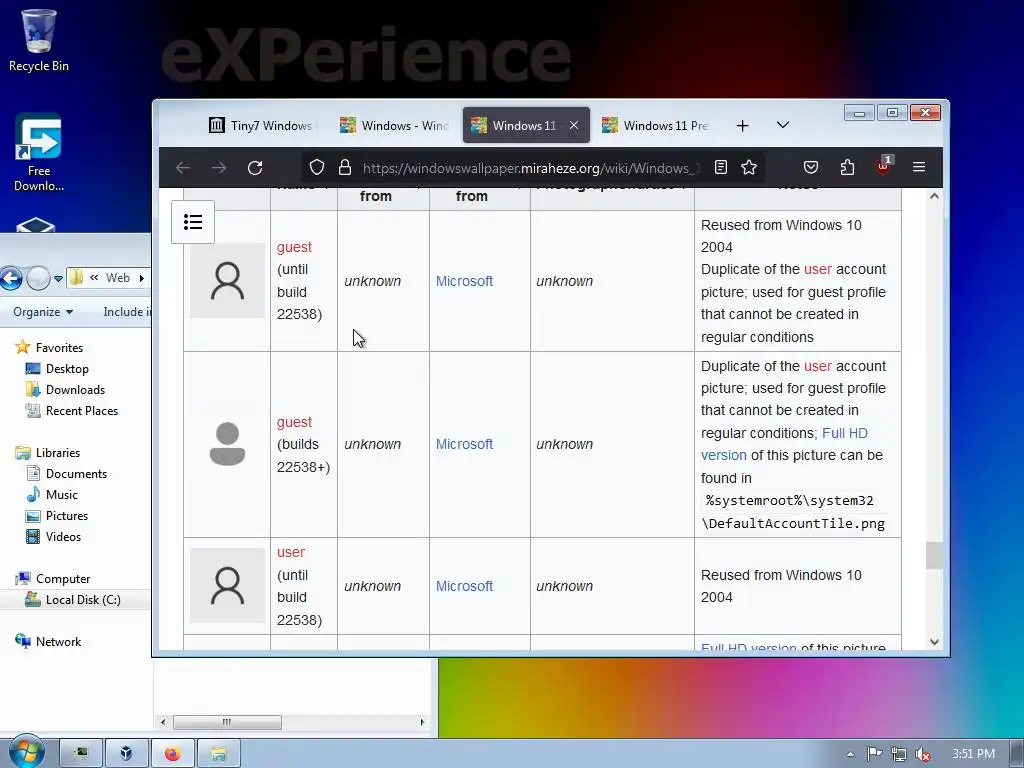Viewport: 1024px width, 768px height.
Task: Switch to Tiny7 Windows tab
Action: (262, 125)
